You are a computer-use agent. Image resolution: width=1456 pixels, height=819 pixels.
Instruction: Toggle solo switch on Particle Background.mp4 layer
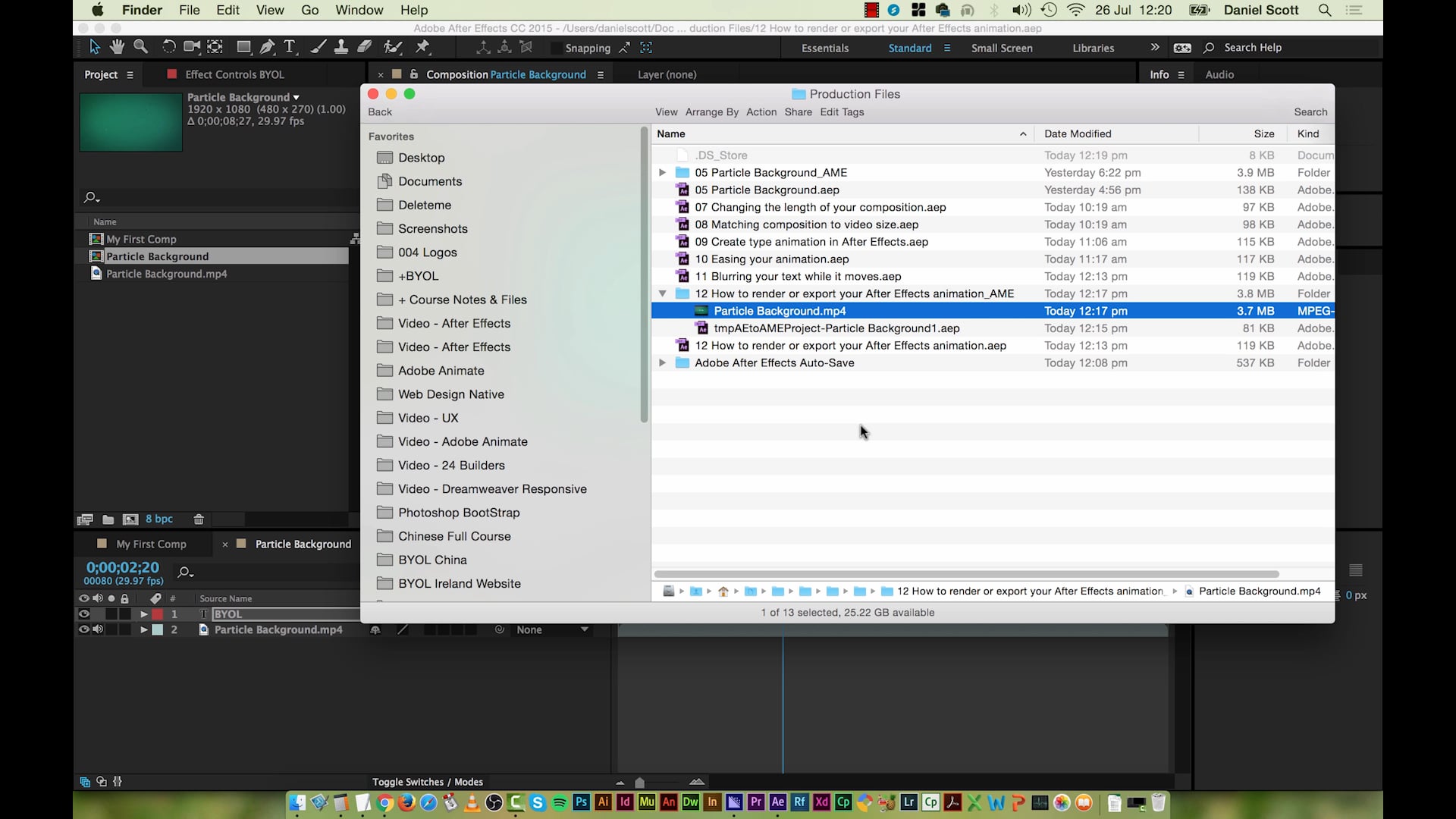(x=111, y=629)
